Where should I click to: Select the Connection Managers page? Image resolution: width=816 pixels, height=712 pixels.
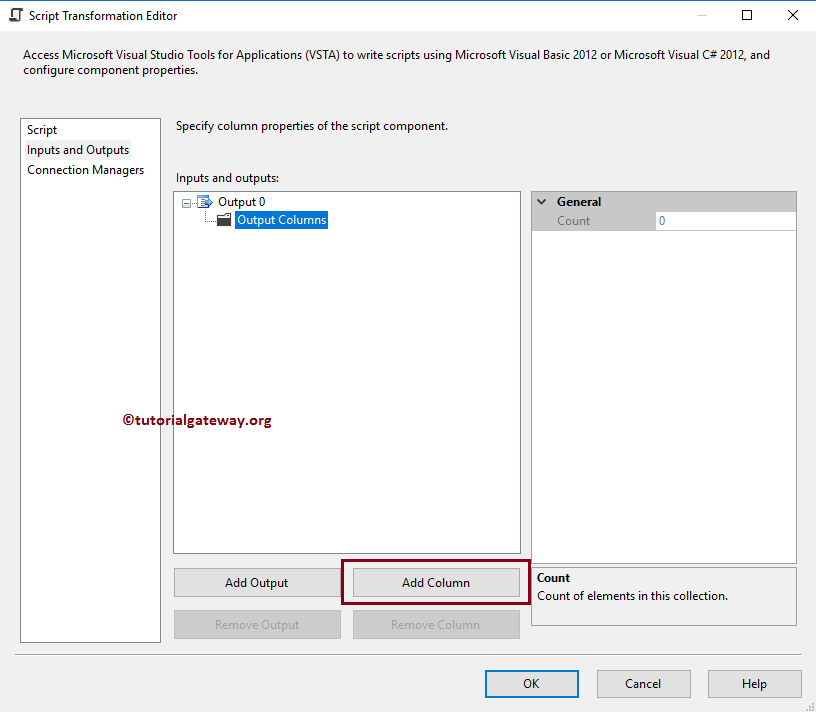tap(85, 169)
